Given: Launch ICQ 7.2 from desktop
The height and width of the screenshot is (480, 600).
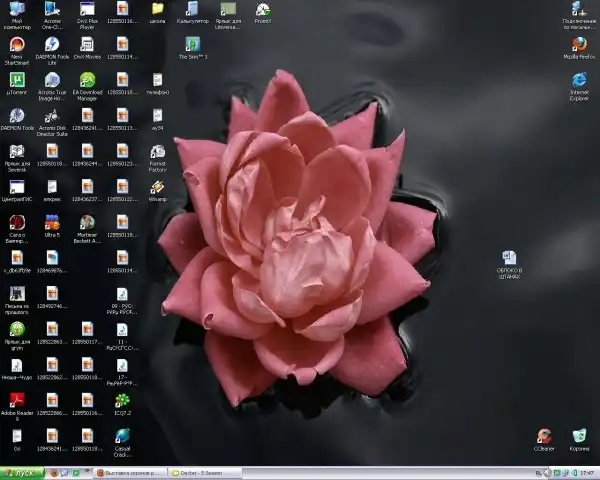Looking at the screenshot, I should [122, 400].
